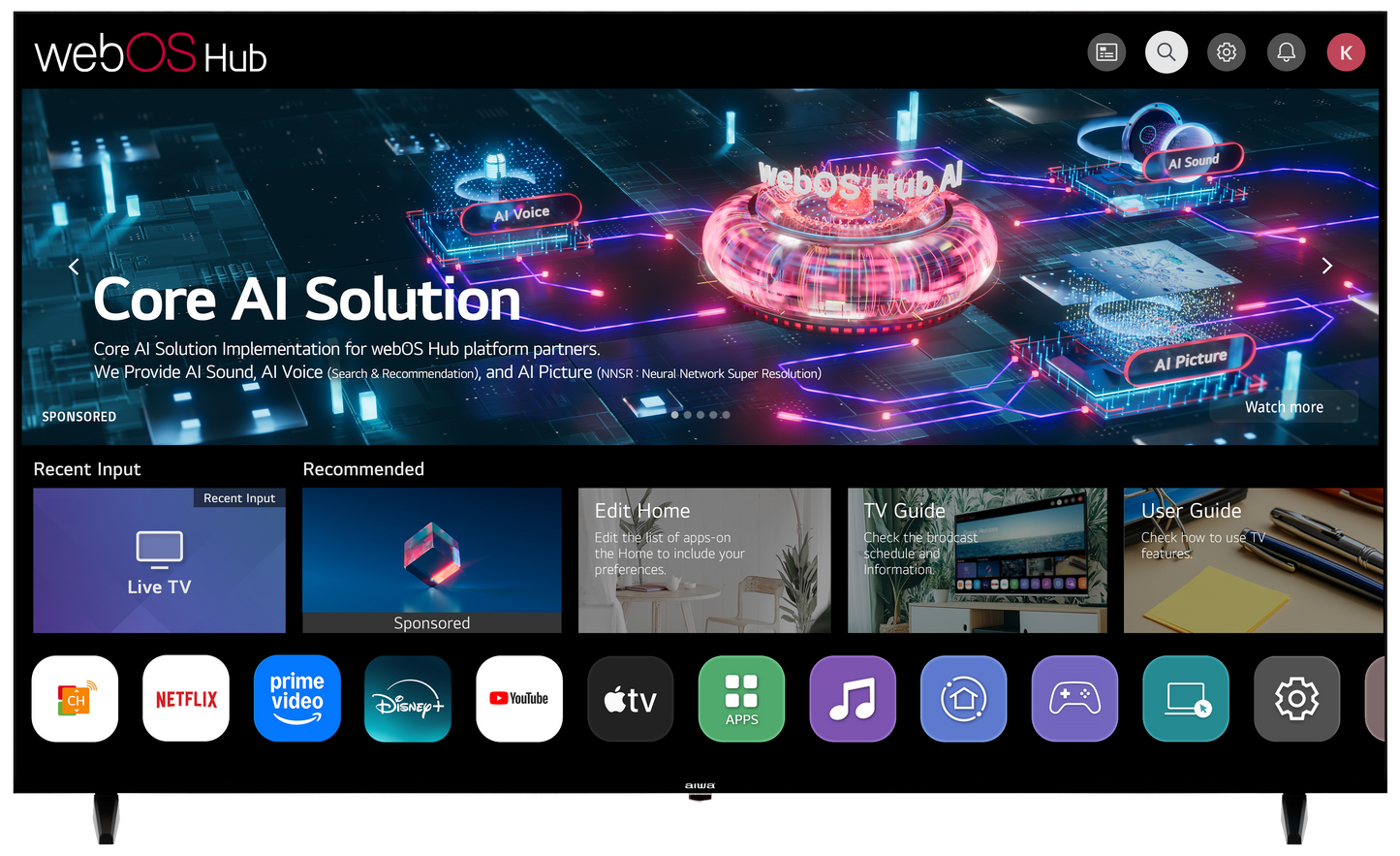
Task: Open the K account profile
Action: (1346, 51)
